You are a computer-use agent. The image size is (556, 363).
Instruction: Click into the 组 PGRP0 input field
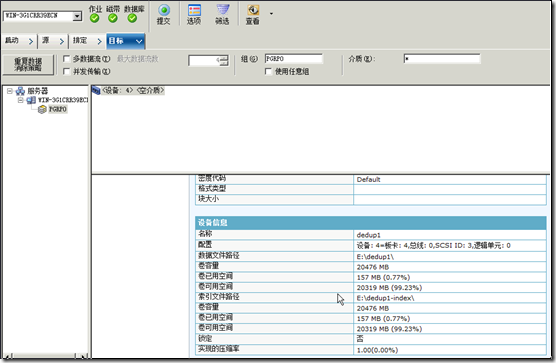(x=294, y=59)
